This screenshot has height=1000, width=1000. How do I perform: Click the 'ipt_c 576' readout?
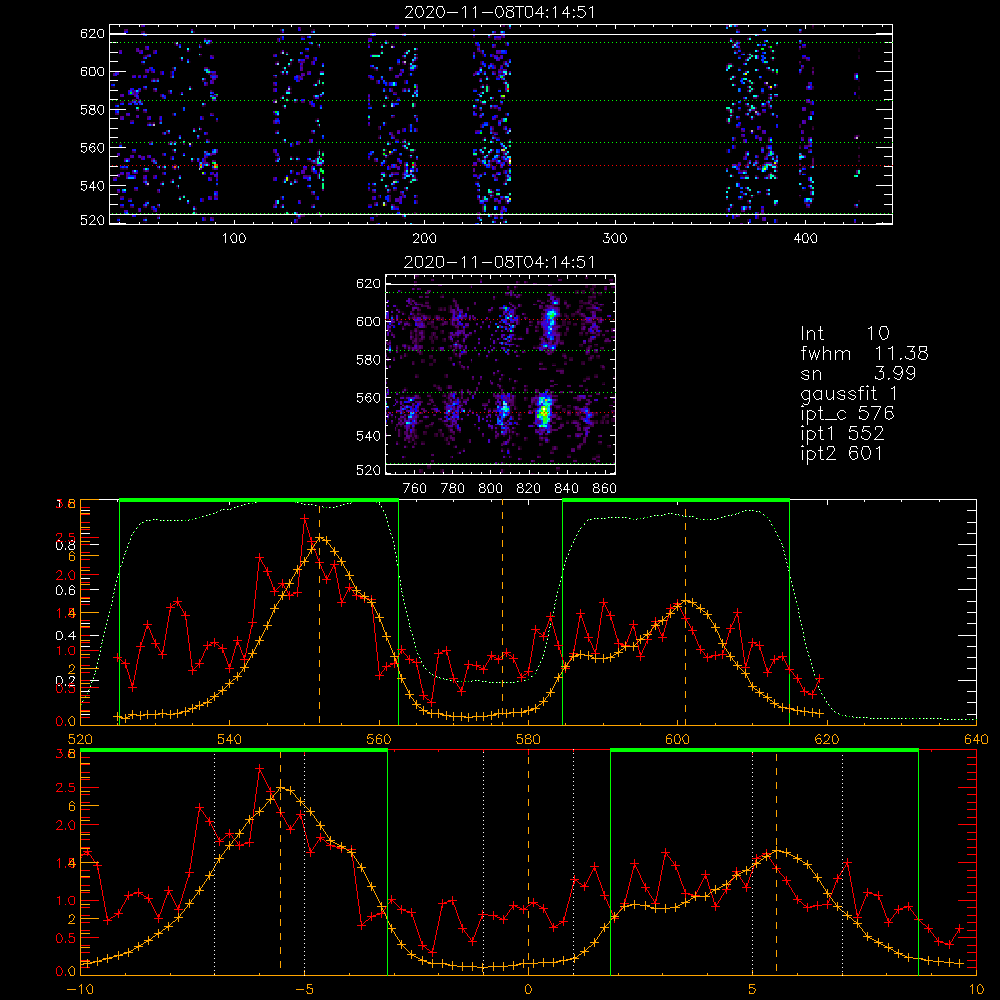click(848, 414)
